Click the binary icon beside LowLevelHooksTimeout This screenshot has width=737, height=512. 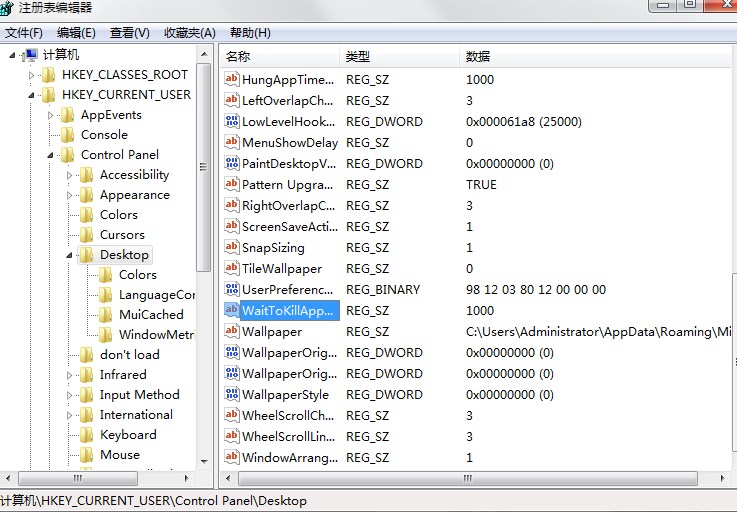[x=232, y=121]
